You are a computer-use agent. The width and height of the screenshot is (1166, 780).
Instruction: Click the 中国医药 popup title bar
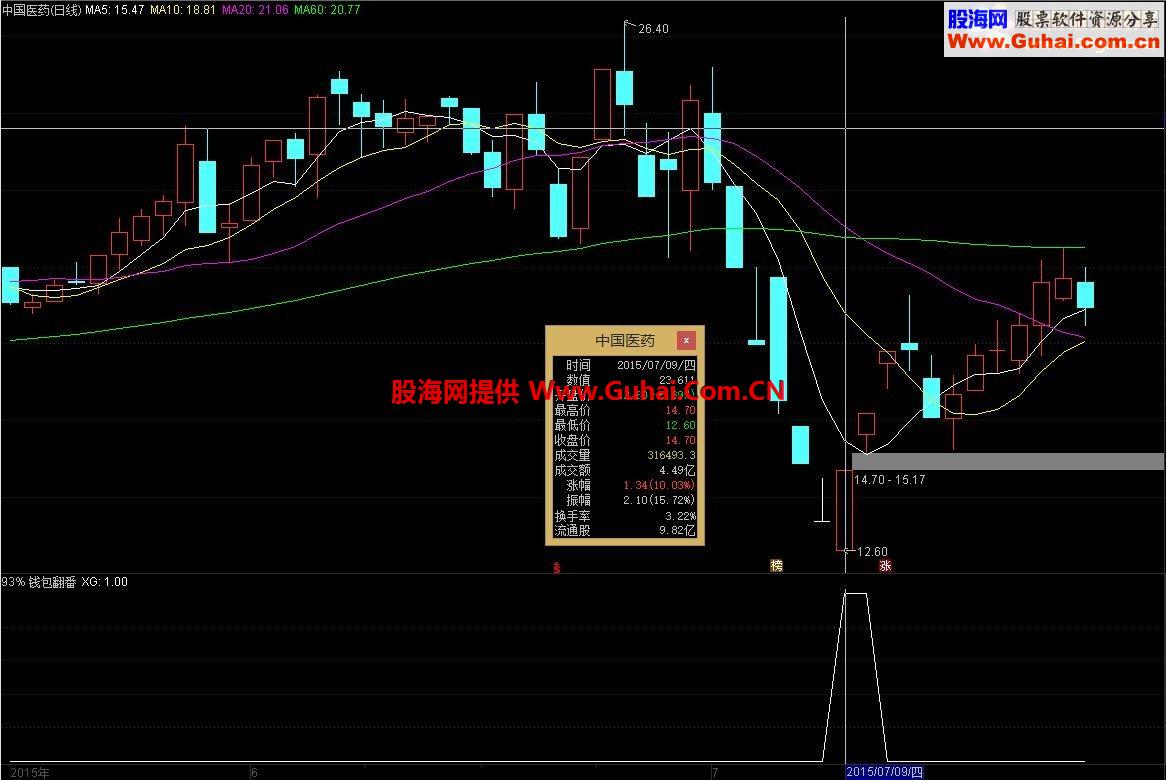(x=625, y=340)
